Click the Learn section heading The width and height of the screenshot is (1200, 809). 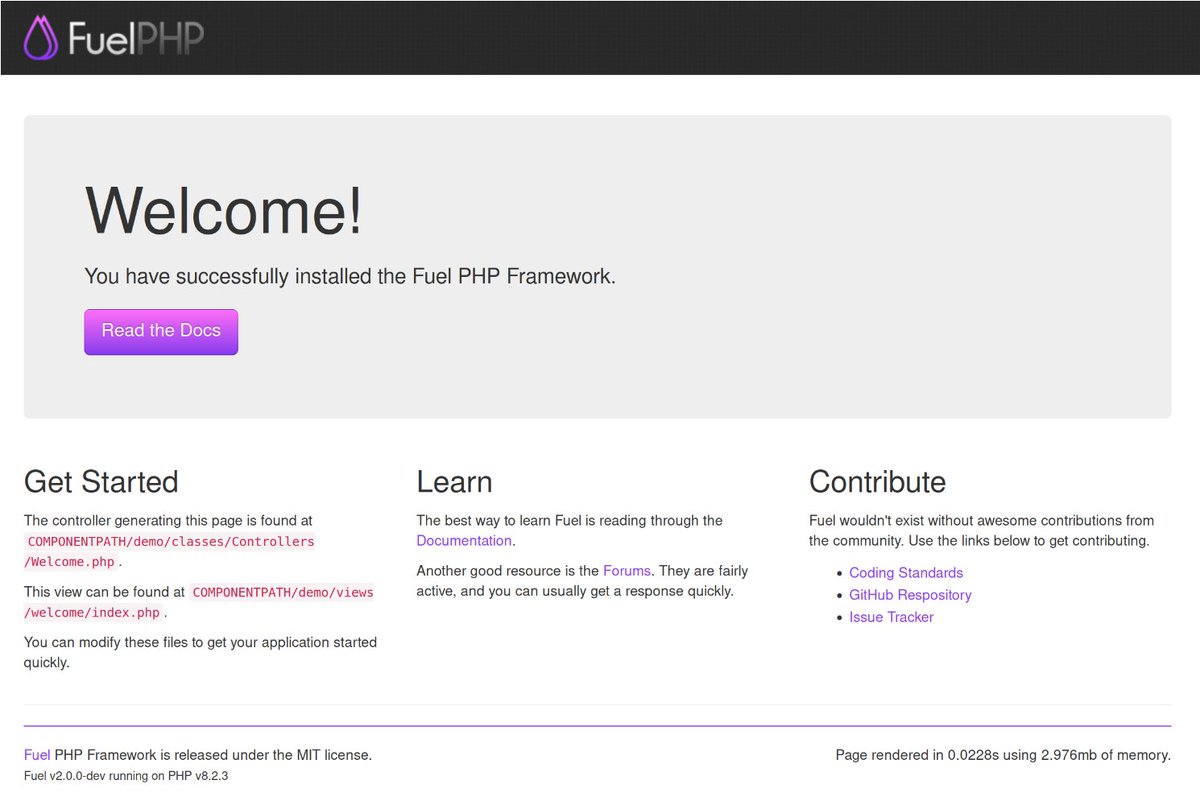[x=454, y=482]
